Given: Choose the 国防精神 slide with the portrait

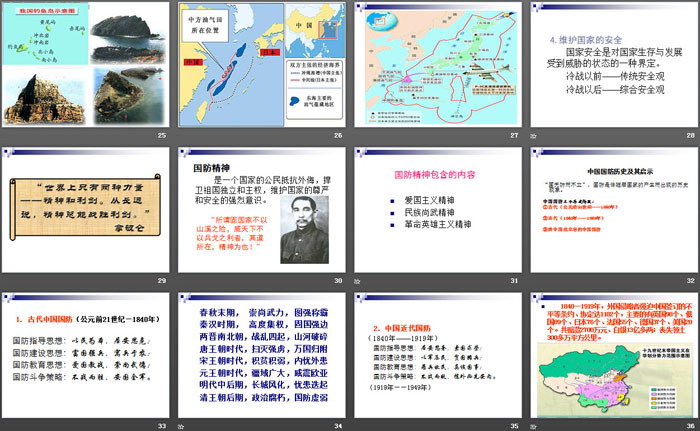Looking at the screenshot, I should (261, 208).
